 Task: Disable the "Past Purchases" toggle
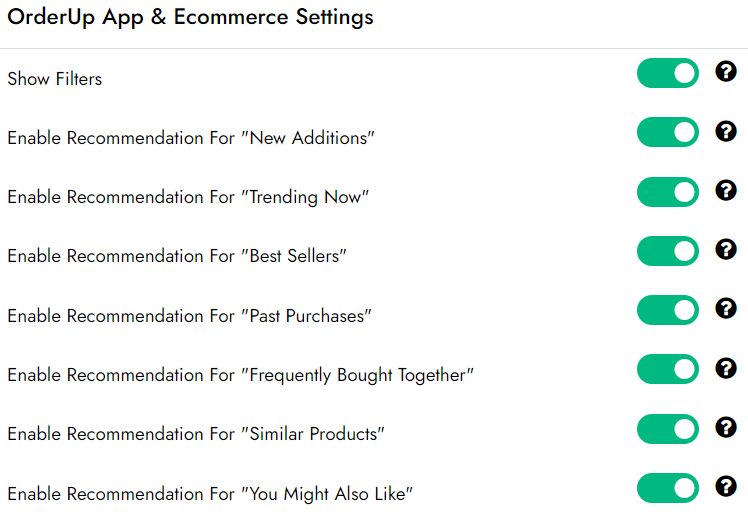click(667, 310)
